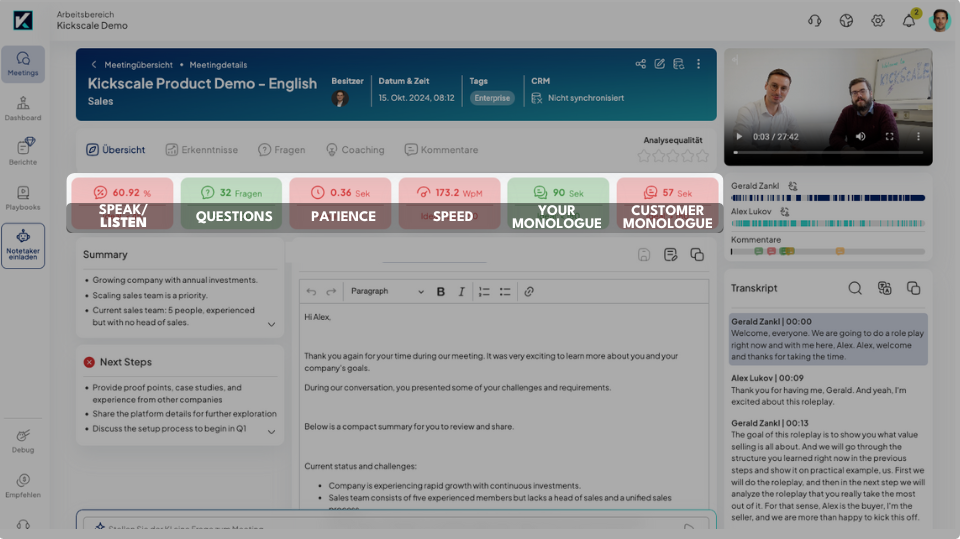
Task: Click the owner avatar under Besitzer
Action: [340, 98]
